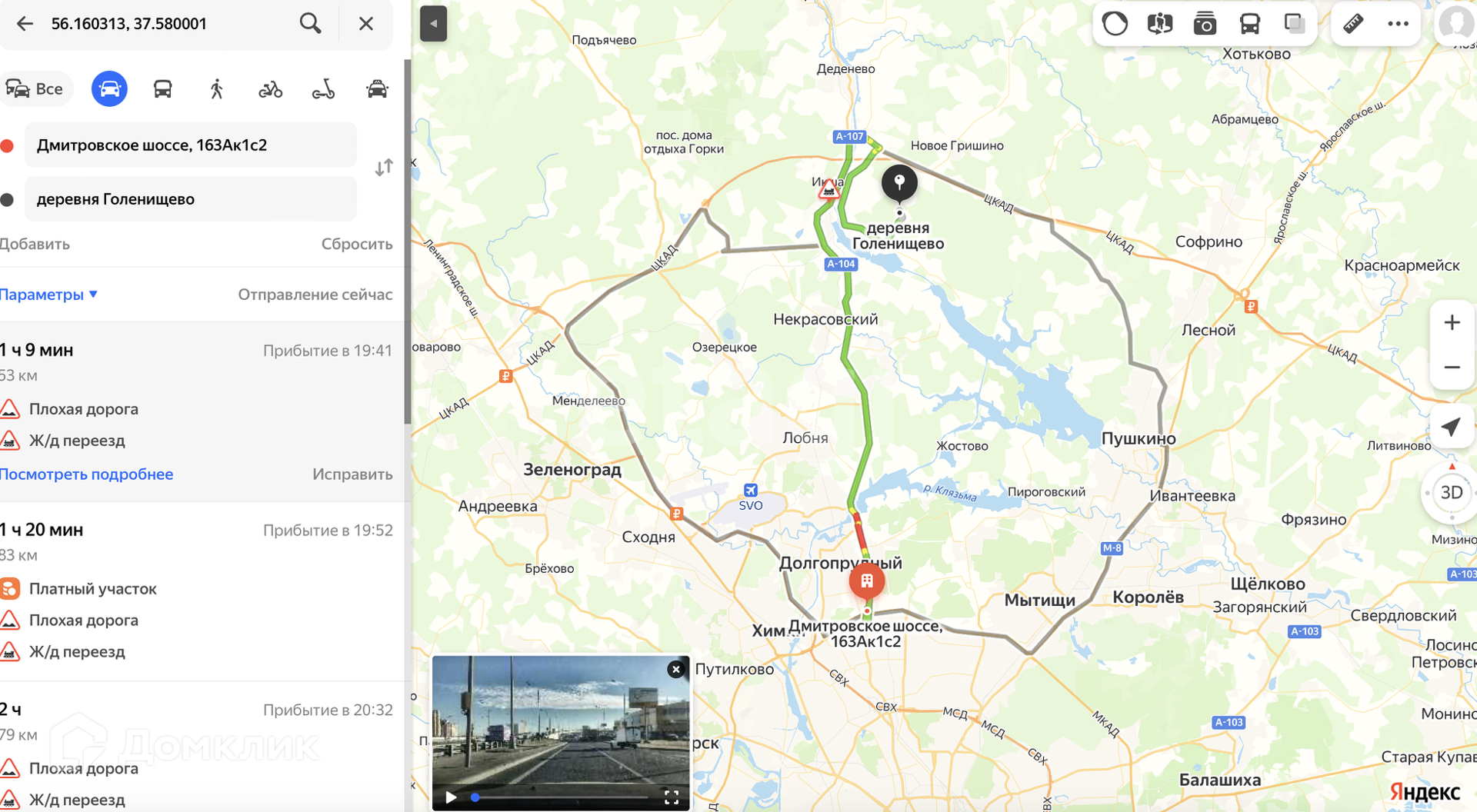Expand the Параметры route options
1477x812 pixels.
pyautogui.click(x=48, y=295)
